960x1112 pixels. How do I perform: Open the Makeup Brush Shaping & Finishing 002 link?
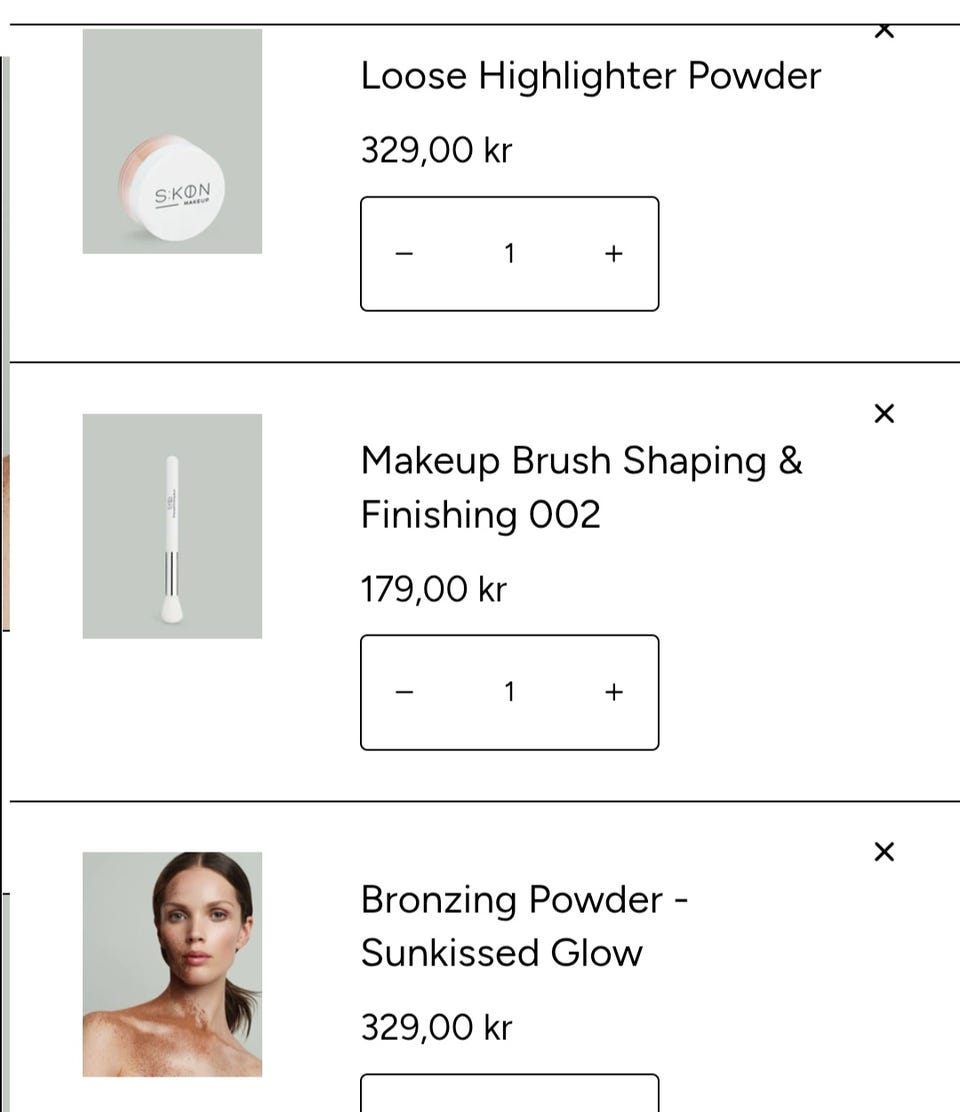click(x=581, y=487)
